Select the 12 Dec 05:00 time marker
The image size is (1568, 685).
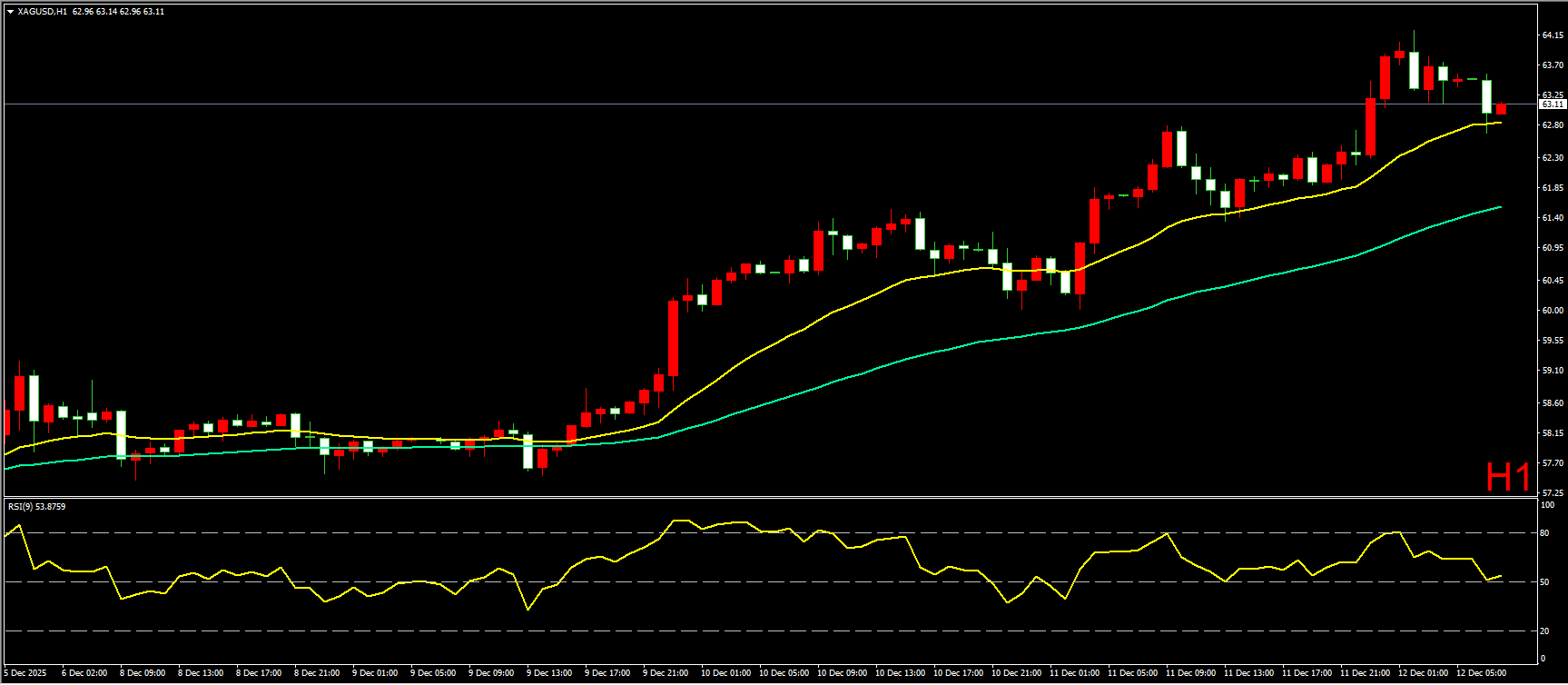pyautogui.click(x=1481, y=673)
